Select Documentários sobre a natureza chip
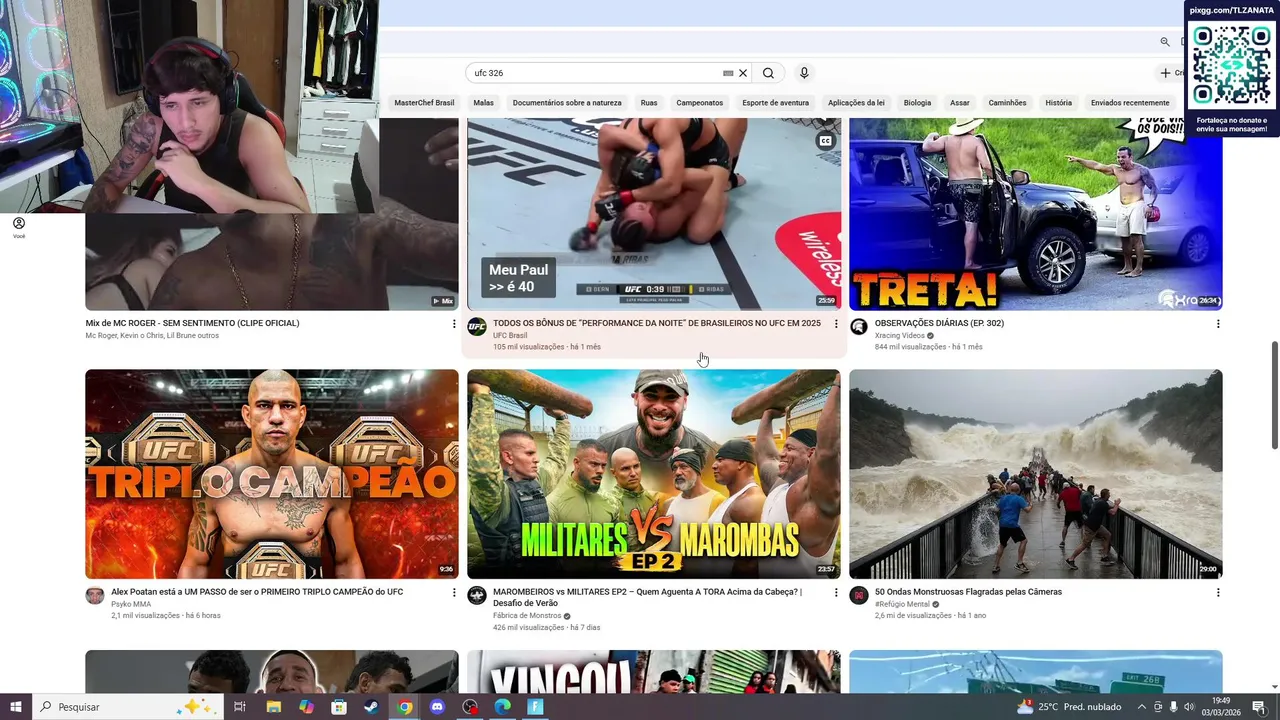This screenshot has width=1280, height=720. pos(567,103)
